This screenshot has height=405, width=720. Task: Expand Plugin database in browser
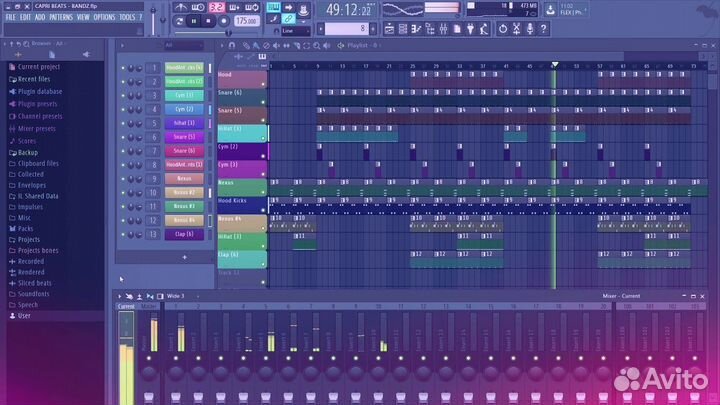pos(39,91)
